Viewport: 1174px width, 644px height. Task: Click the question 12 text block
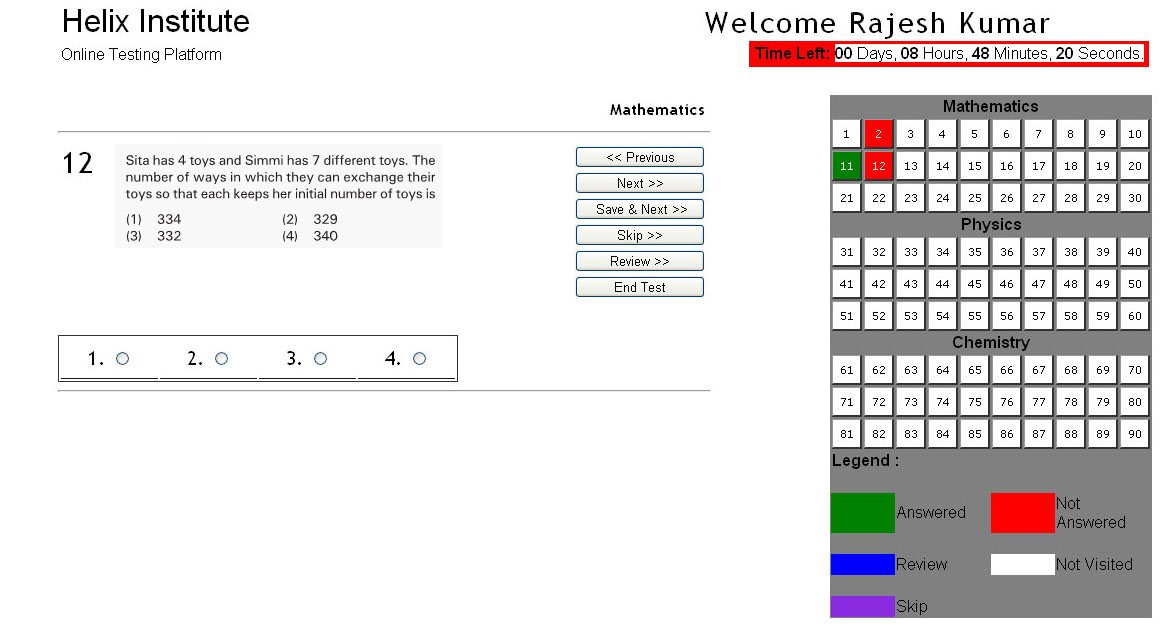tap(279, 196)
